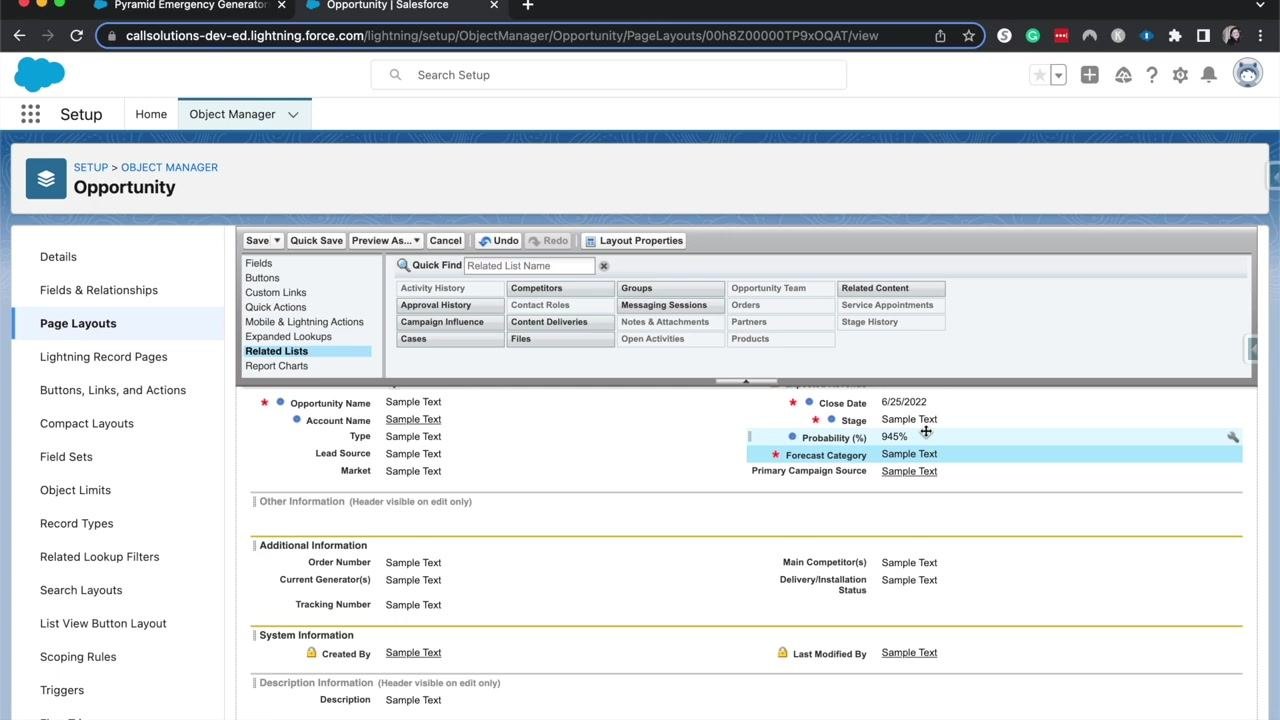This screenshot has height=720, width=1280.
Task: Open the Setup gear icon
Action: click(1180, 75)
